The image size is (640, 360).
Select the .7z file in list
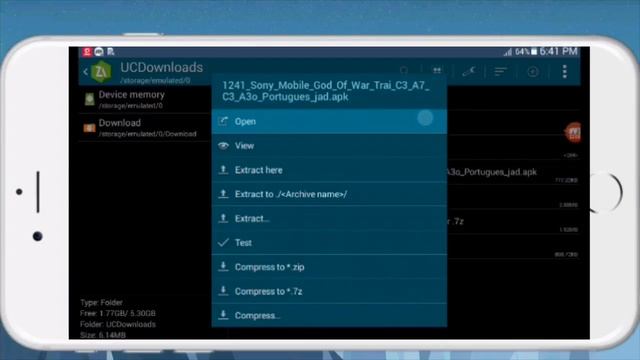click(x=512, y=222)
